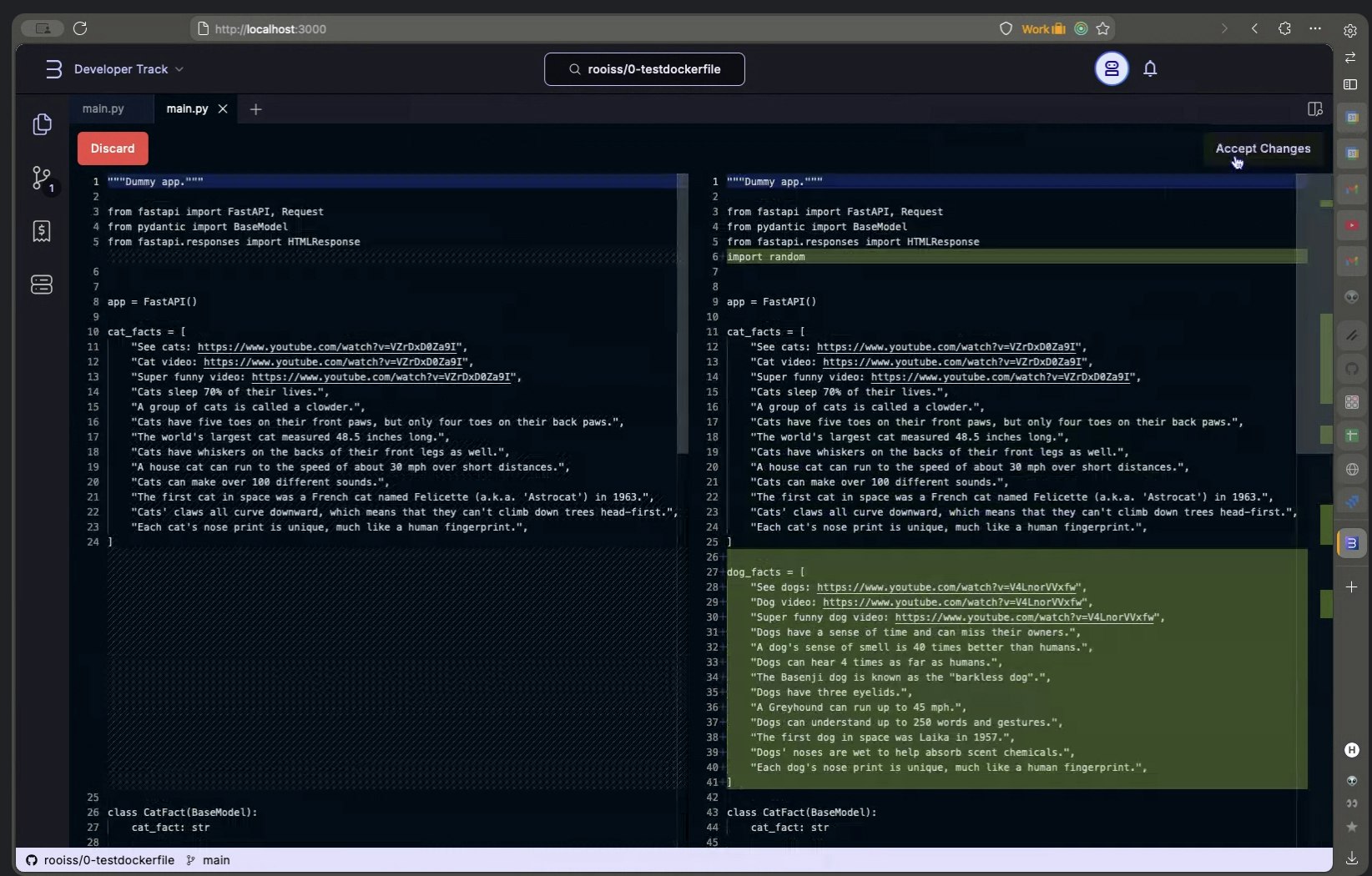Open the browser extensions puzzle icon
Image resolution: width=1372 pixels, height=876 pixels.
click(1284, 28)
